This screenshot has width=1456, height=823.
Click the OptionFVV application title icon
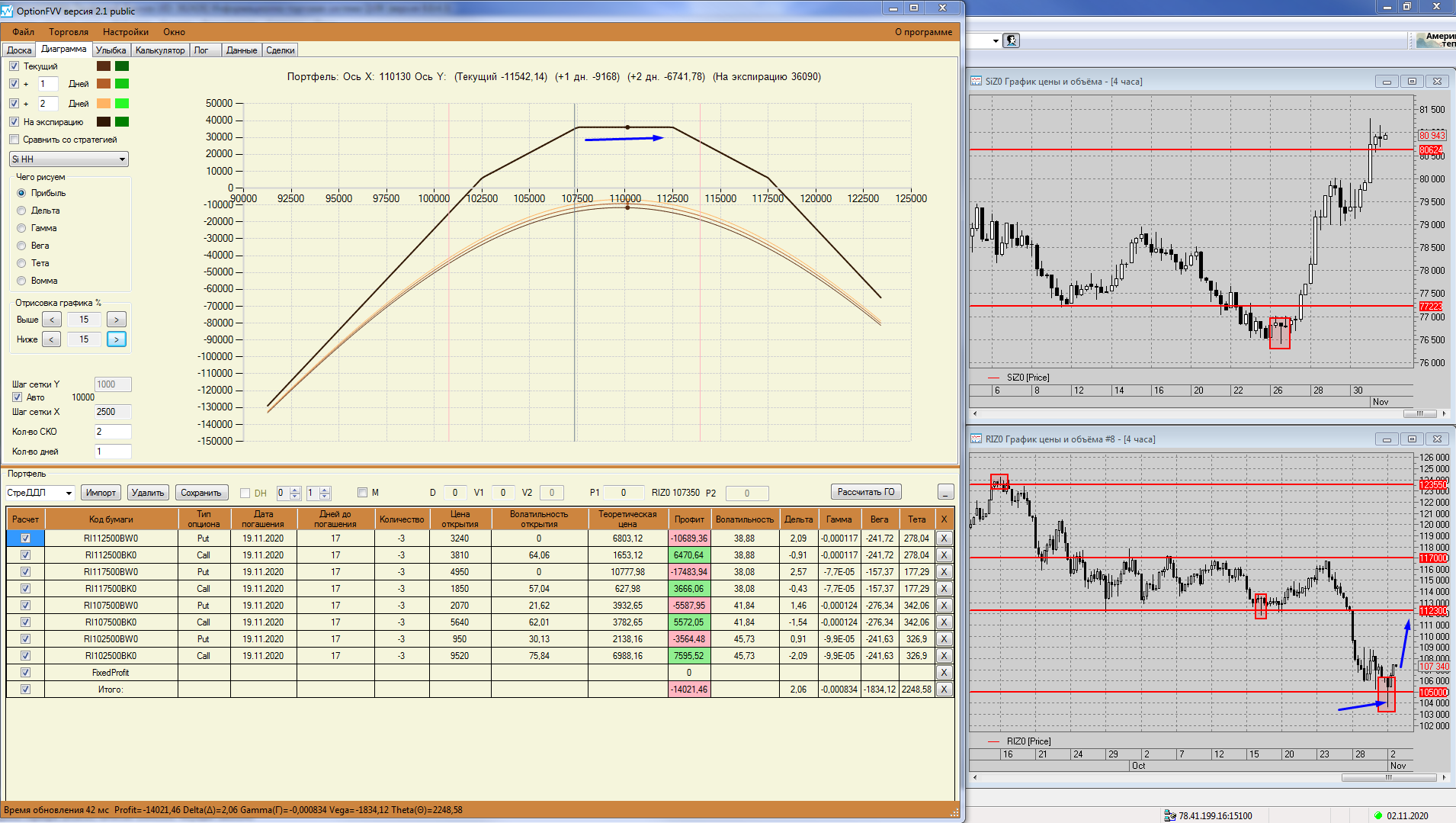click(x=8, y=11)
